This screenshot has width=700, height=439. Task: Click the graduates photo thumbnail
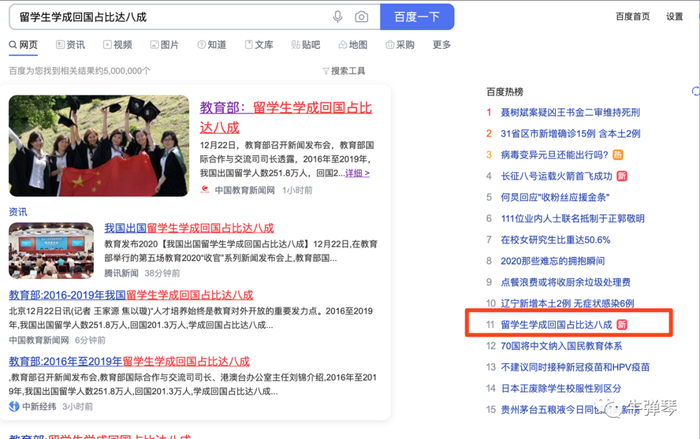coord(99,146)
